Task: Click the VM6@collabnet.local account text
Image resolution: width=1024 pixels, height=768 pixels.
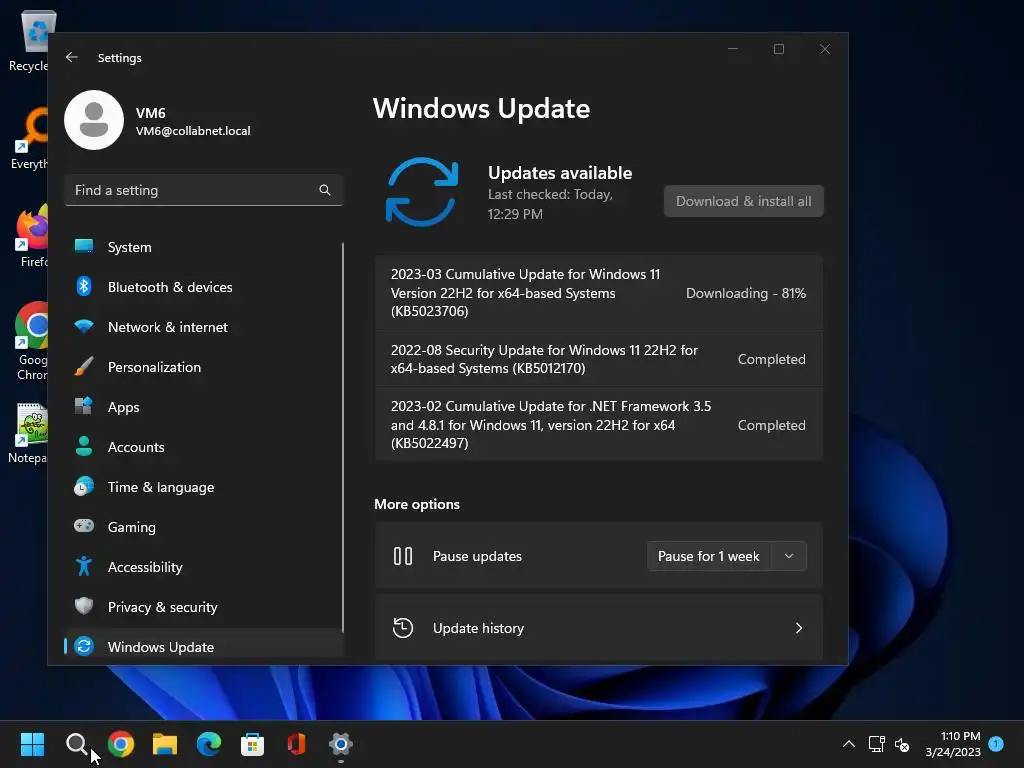Action: (193, 131)
